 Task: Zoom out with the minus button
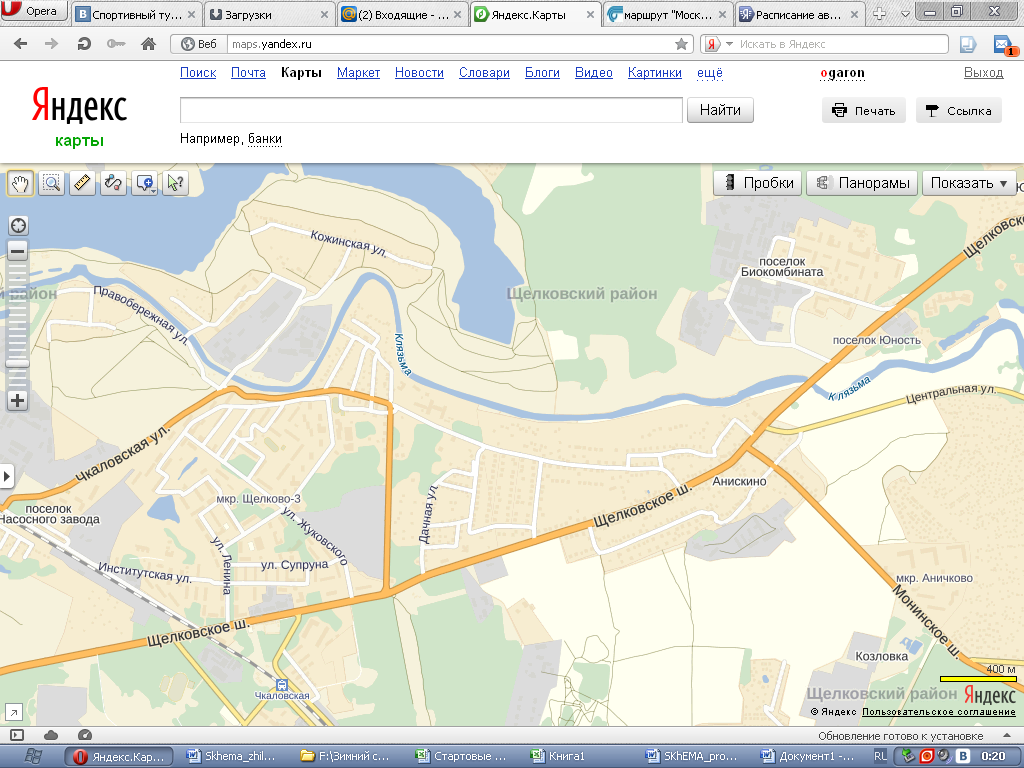click(x=18, y=251)
